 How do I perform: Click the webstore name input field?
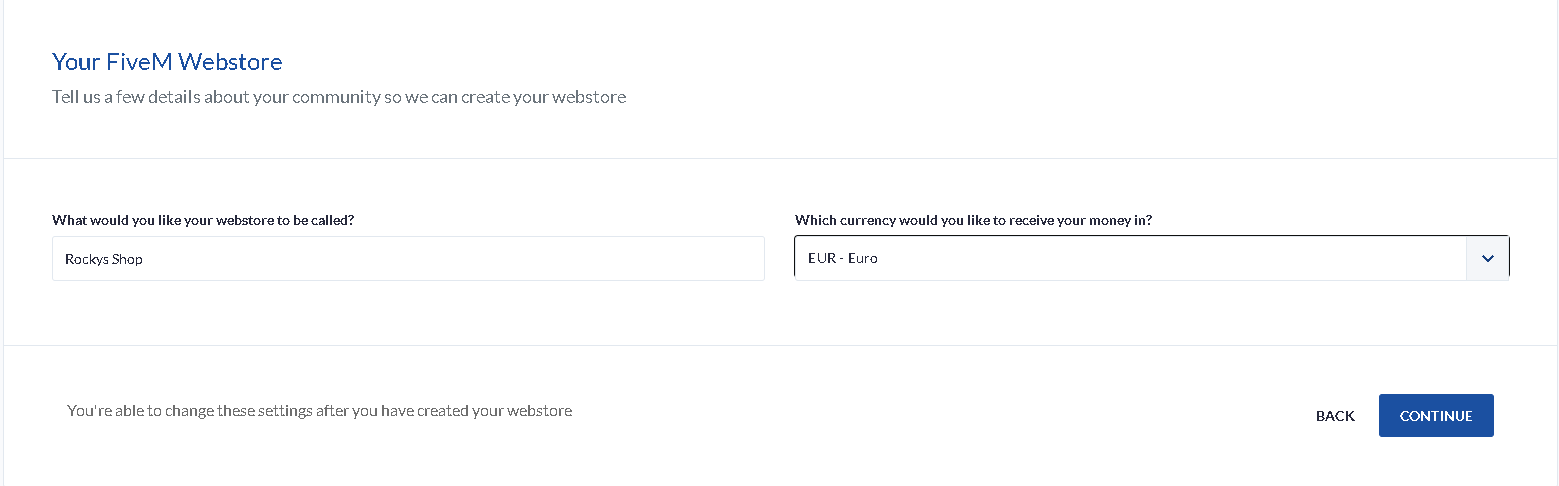(x=408, y=258)
